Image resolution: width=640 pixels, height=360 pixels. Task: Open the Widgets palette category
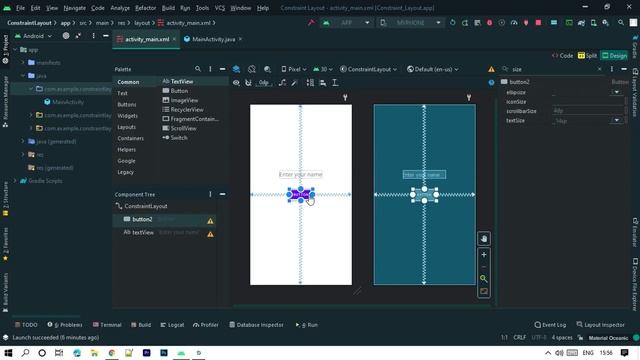(x=127, y=116)
